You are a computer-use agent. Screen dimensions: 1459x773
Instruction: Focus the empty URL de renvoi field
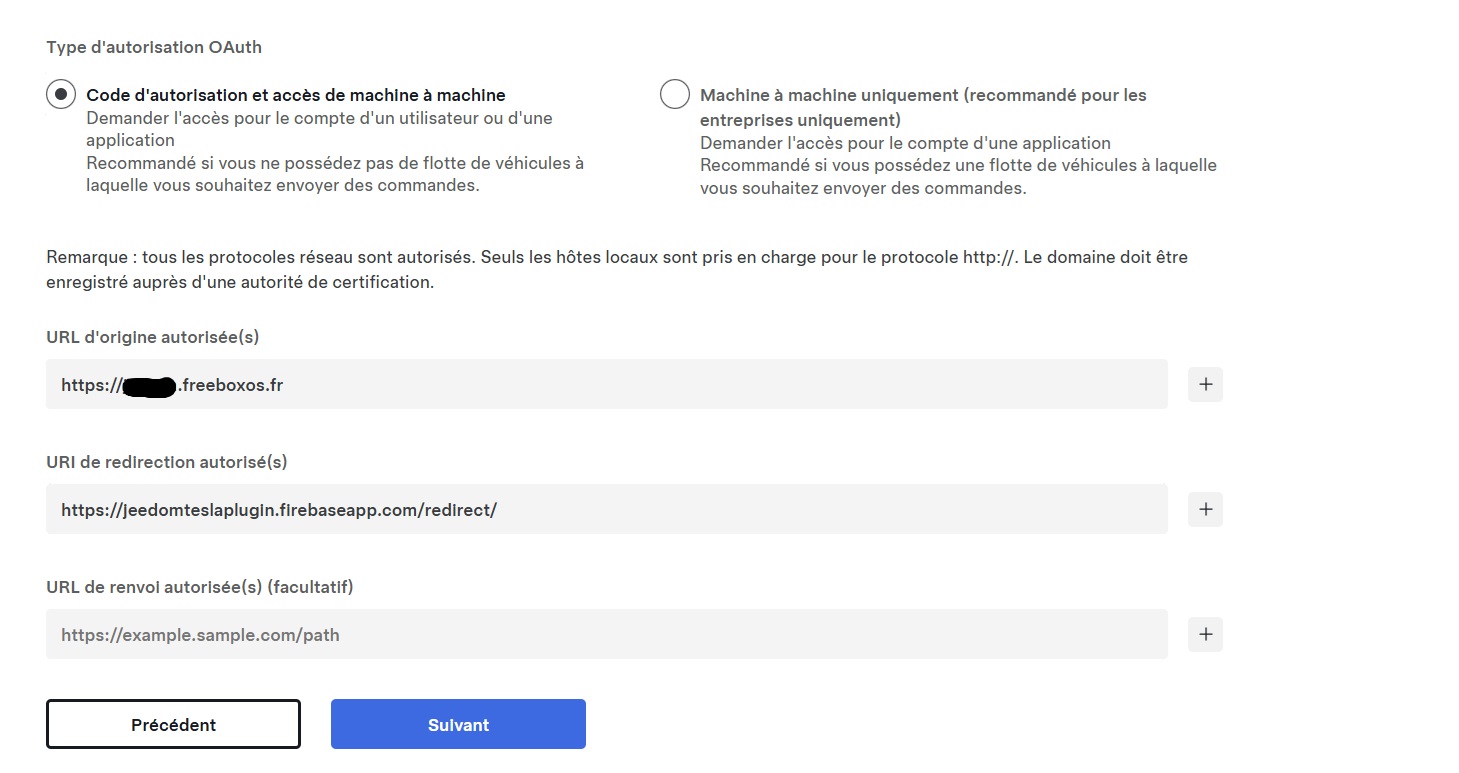pos(606,634)
